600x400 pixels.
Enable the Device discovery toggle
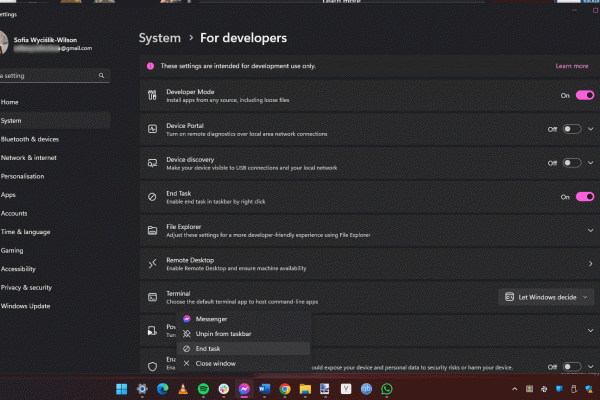pyautogui.click(x=572, y=163)
